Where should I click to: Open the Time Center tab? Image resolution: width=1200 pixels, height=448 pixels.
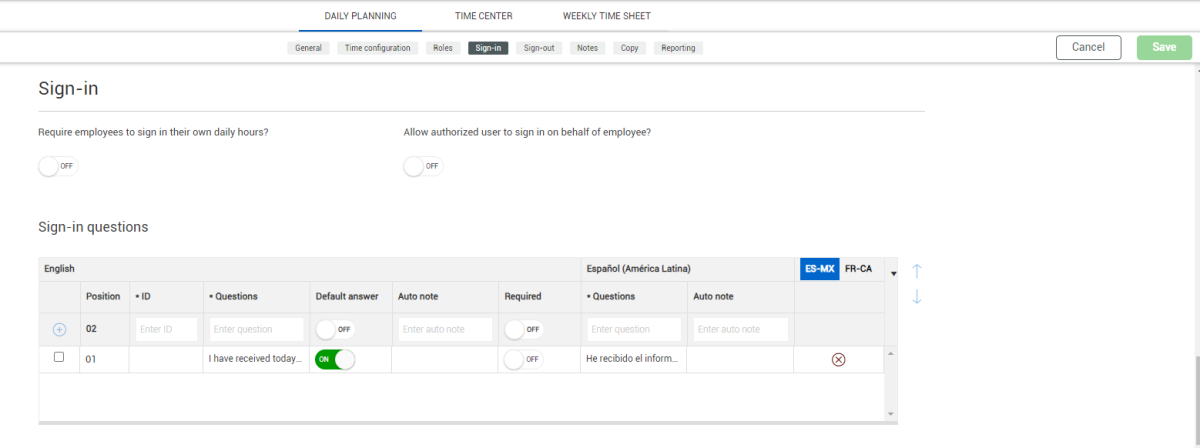(484, 16)
